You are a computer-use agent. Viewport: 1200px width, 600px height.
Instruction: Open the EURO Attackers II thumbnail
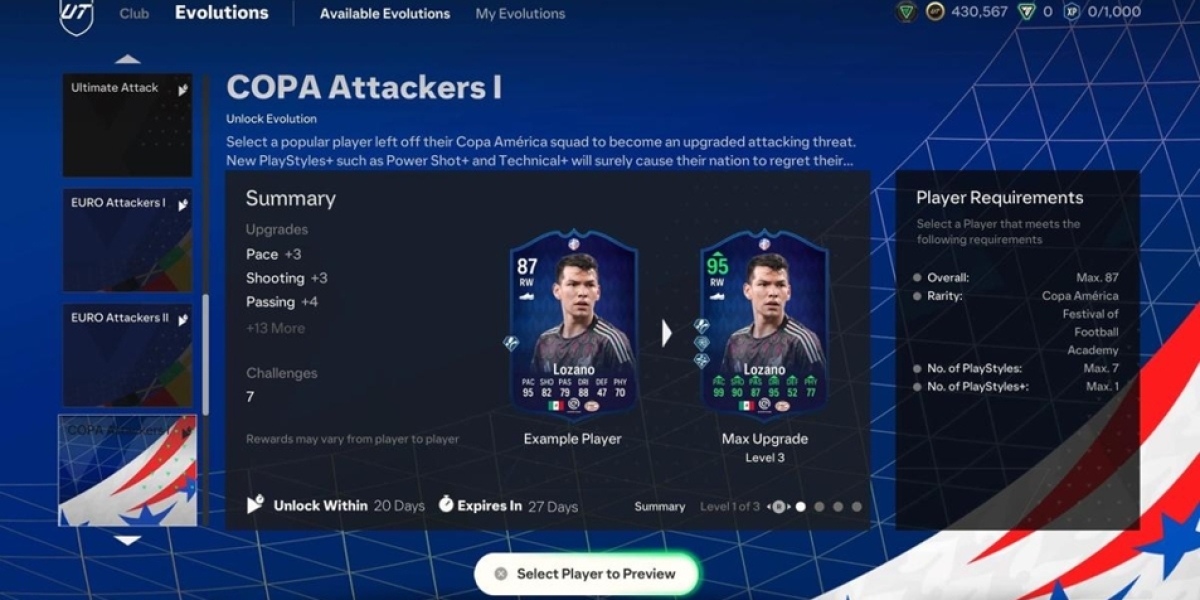click(x=128, y=356)
